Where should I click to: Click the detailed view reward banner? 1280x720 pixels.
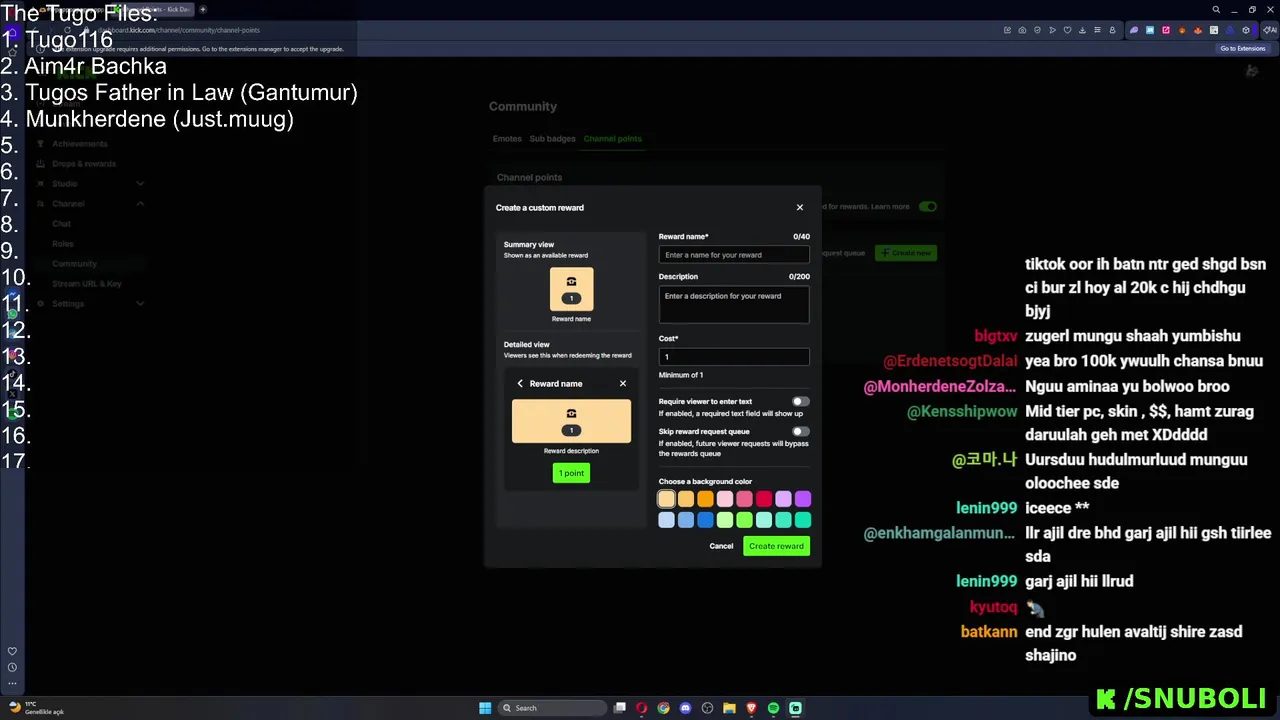click(x=571, y=421)
